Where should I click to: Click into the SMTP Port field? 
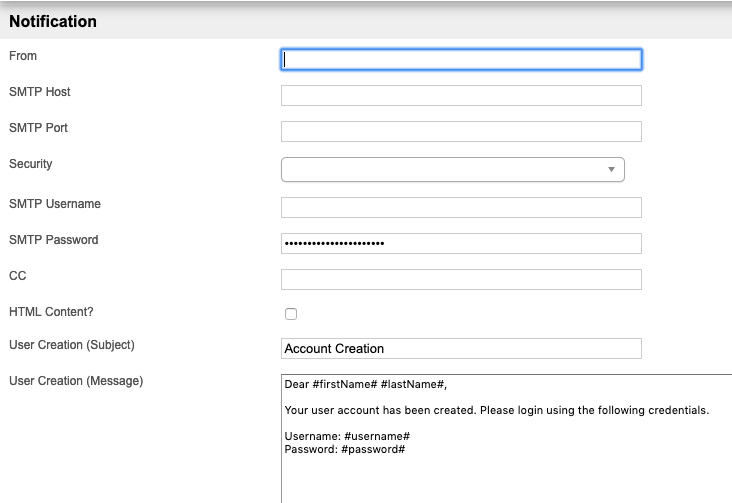461,132
